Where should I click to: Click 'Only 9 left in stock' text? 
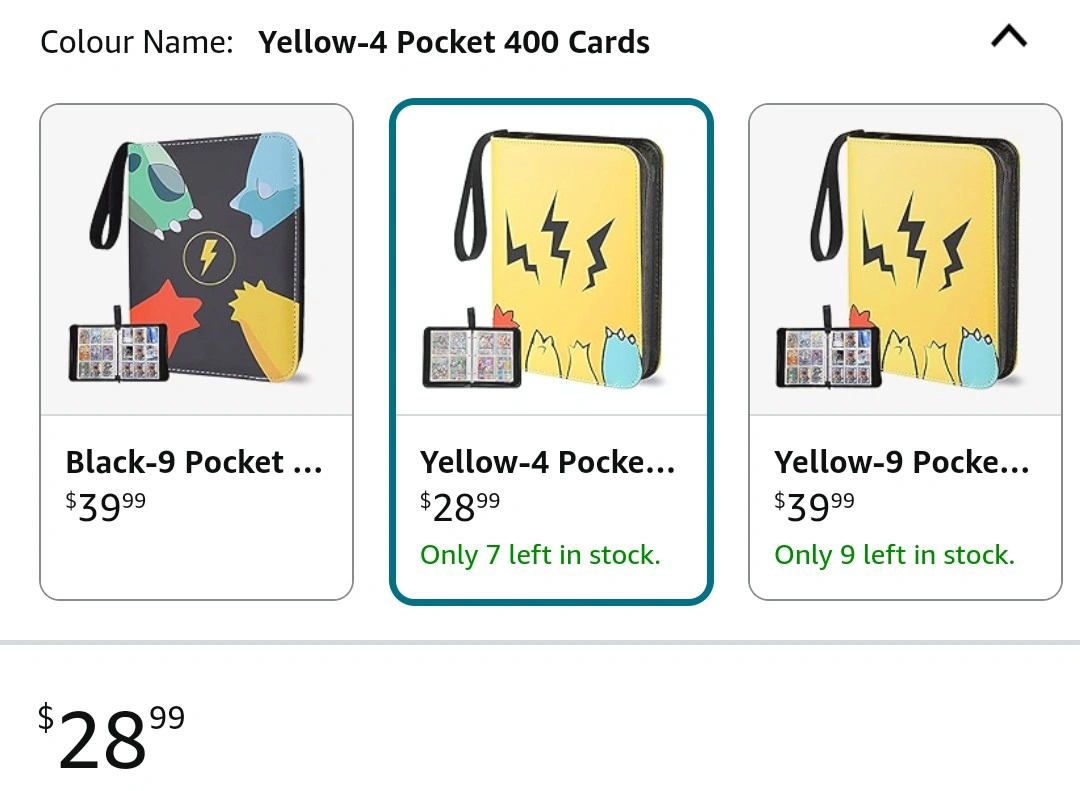click(x=895, y=555)
